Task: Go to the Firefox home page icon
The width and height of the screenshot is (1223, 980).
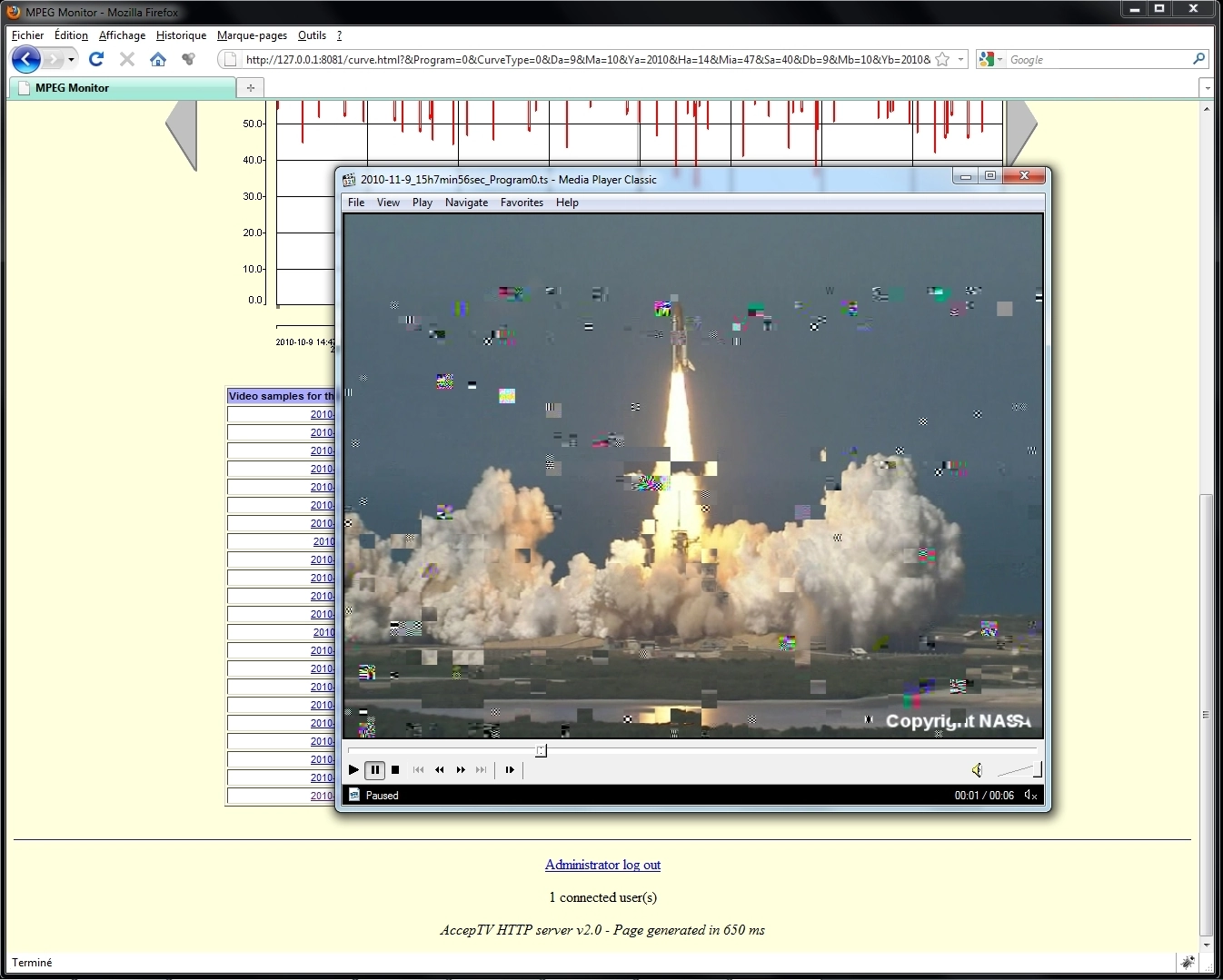Action: pos(158,60)
